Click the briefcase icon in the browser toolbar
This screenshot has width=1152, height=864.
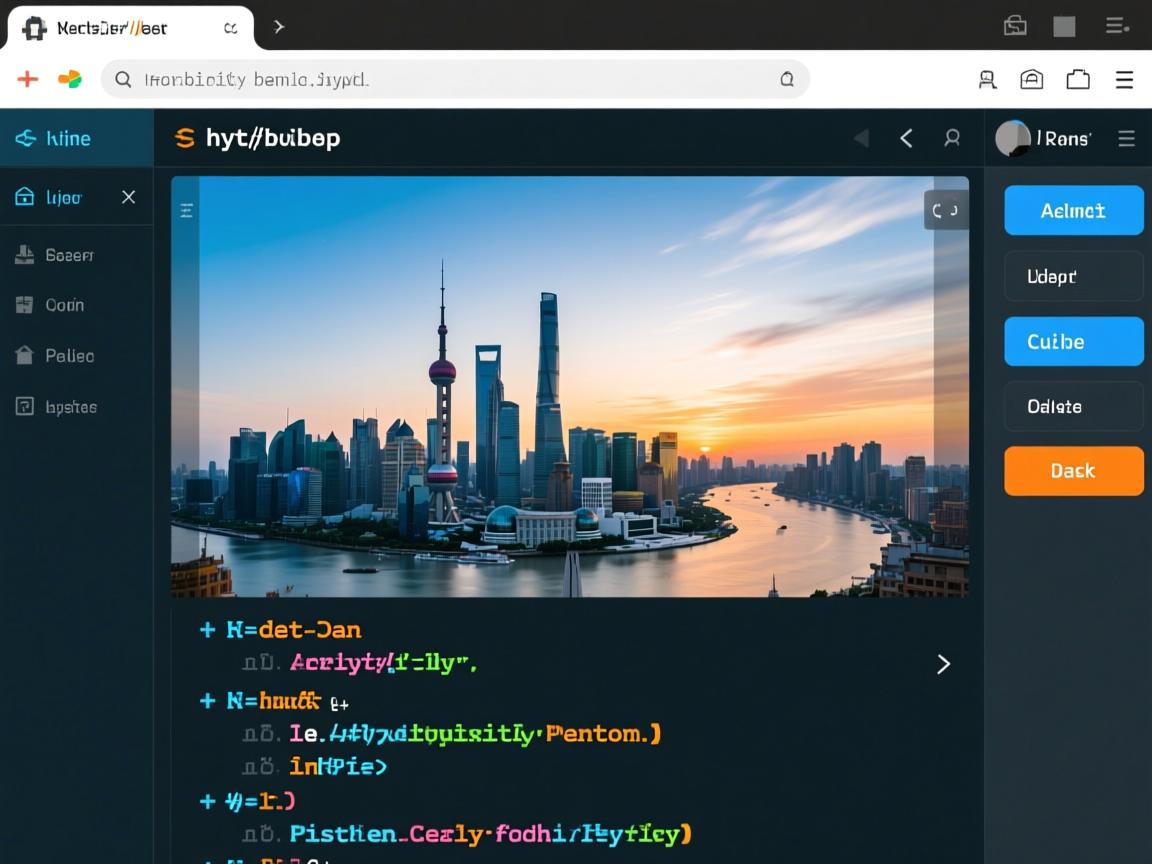pos(1078,80)
